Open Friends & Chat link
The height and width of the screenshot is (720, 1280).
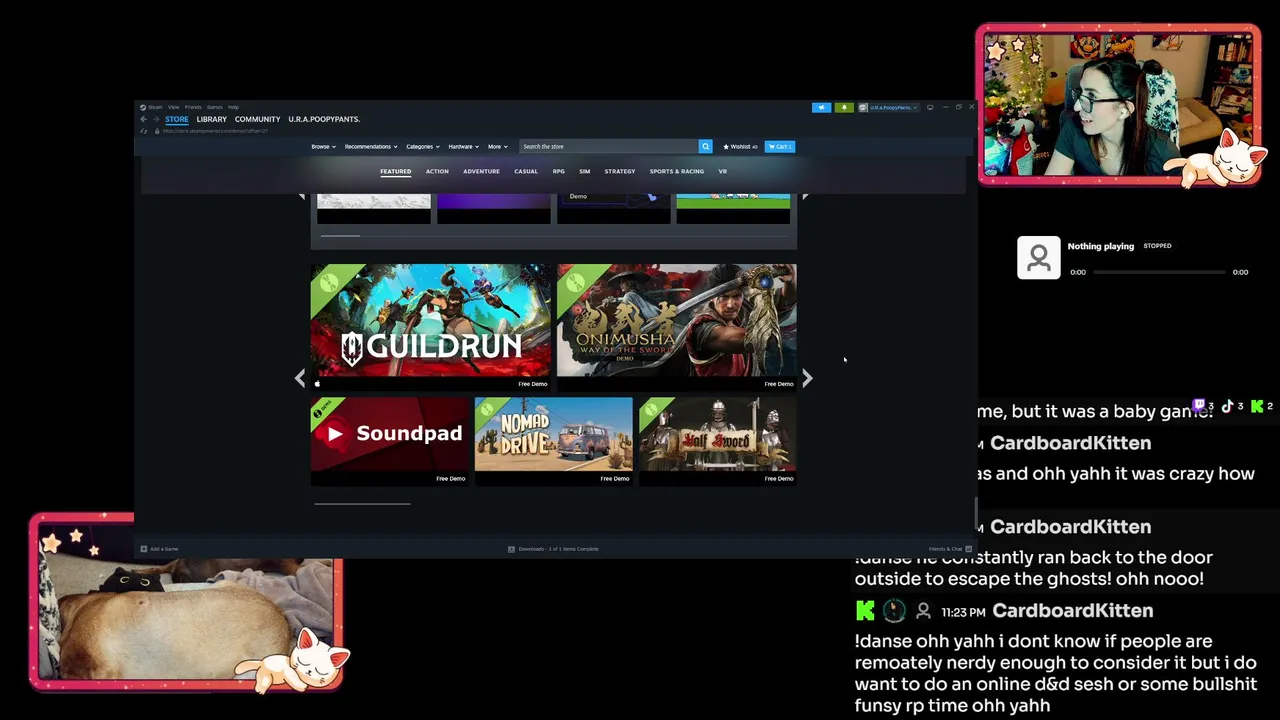tap(945, 549)
